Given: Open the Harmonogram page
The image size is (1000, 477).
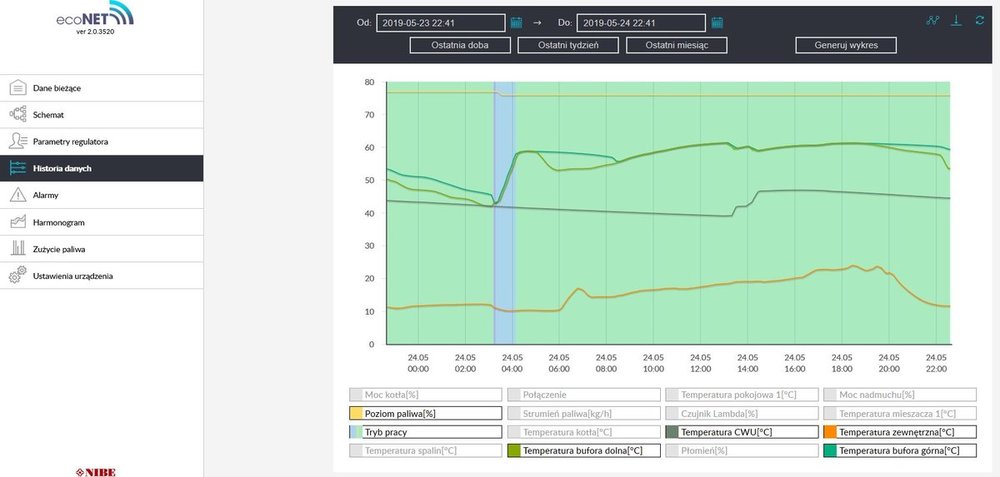Looking at the screenshot, I should tap(56, 222).
